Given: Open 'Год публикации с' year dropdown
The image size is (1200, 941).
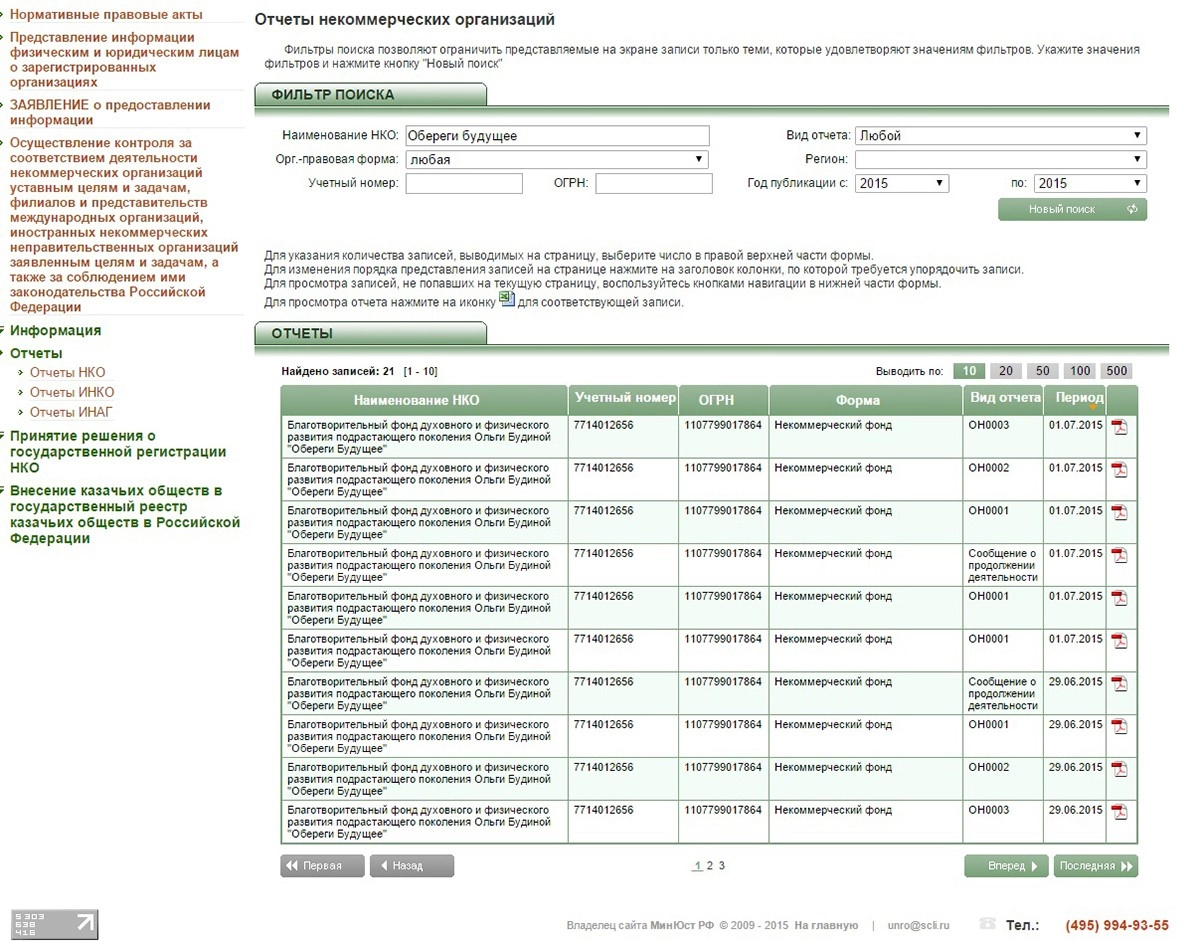Looking at the screenshot, I should coord(902,184).
